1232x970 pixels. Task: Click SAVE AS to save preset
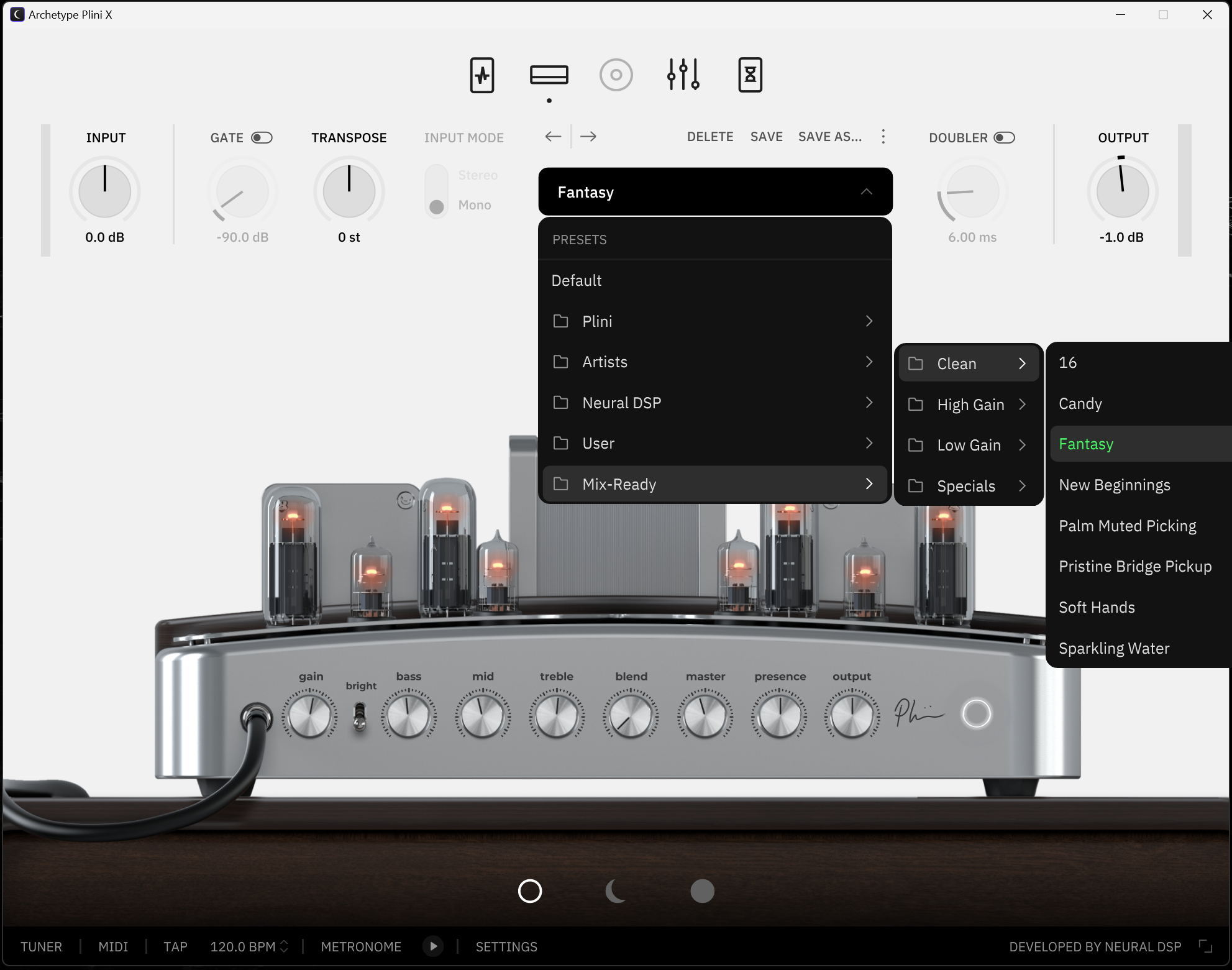tap(830, 138)
